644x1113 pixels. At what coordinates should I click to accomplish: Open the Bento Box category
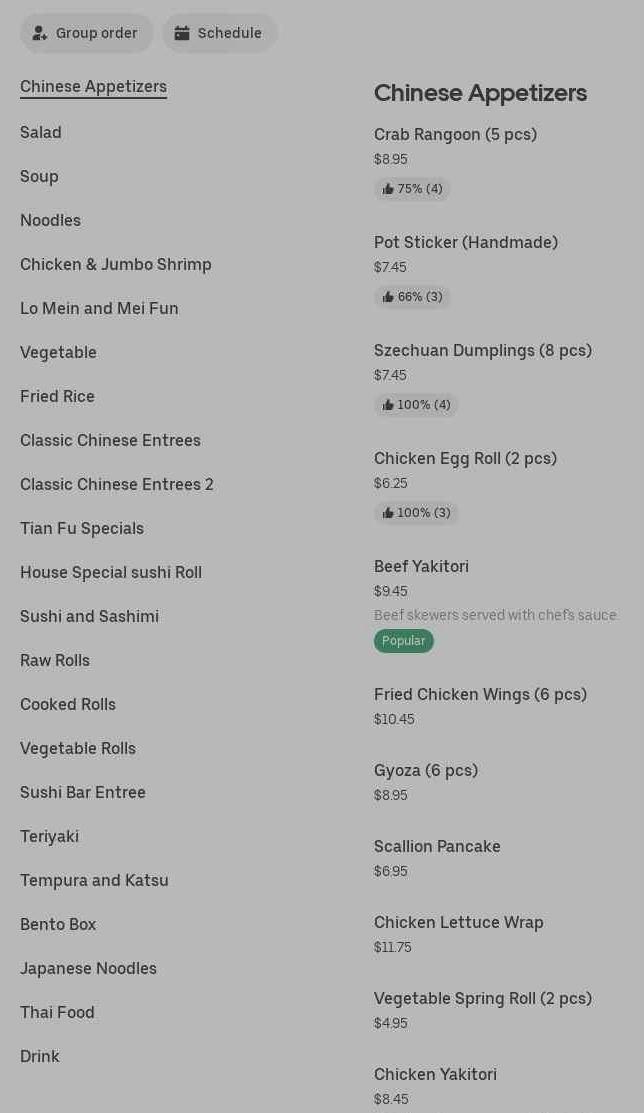click(x=58, y=924)
